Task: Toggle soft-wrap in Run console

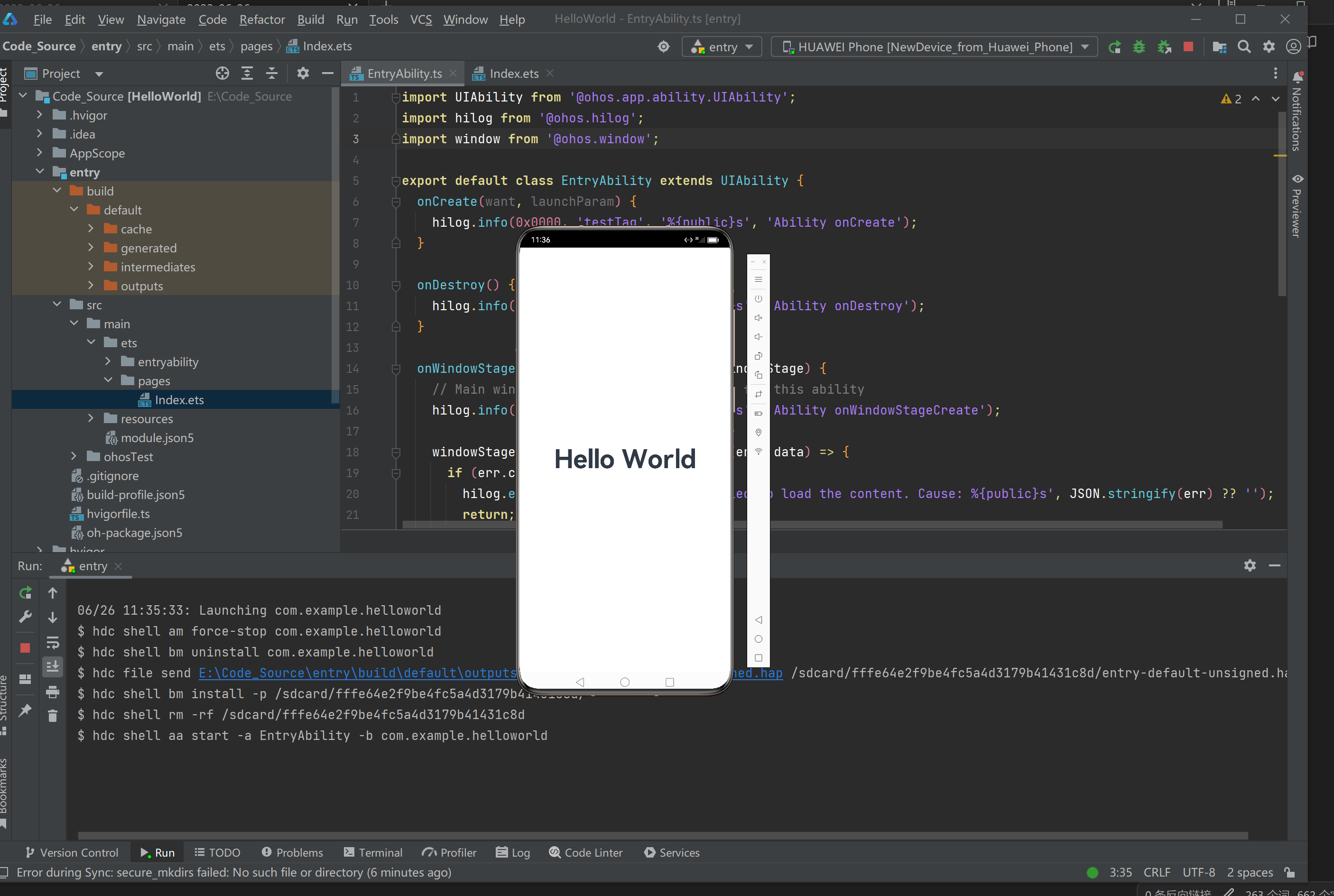Action: [53, 642]
